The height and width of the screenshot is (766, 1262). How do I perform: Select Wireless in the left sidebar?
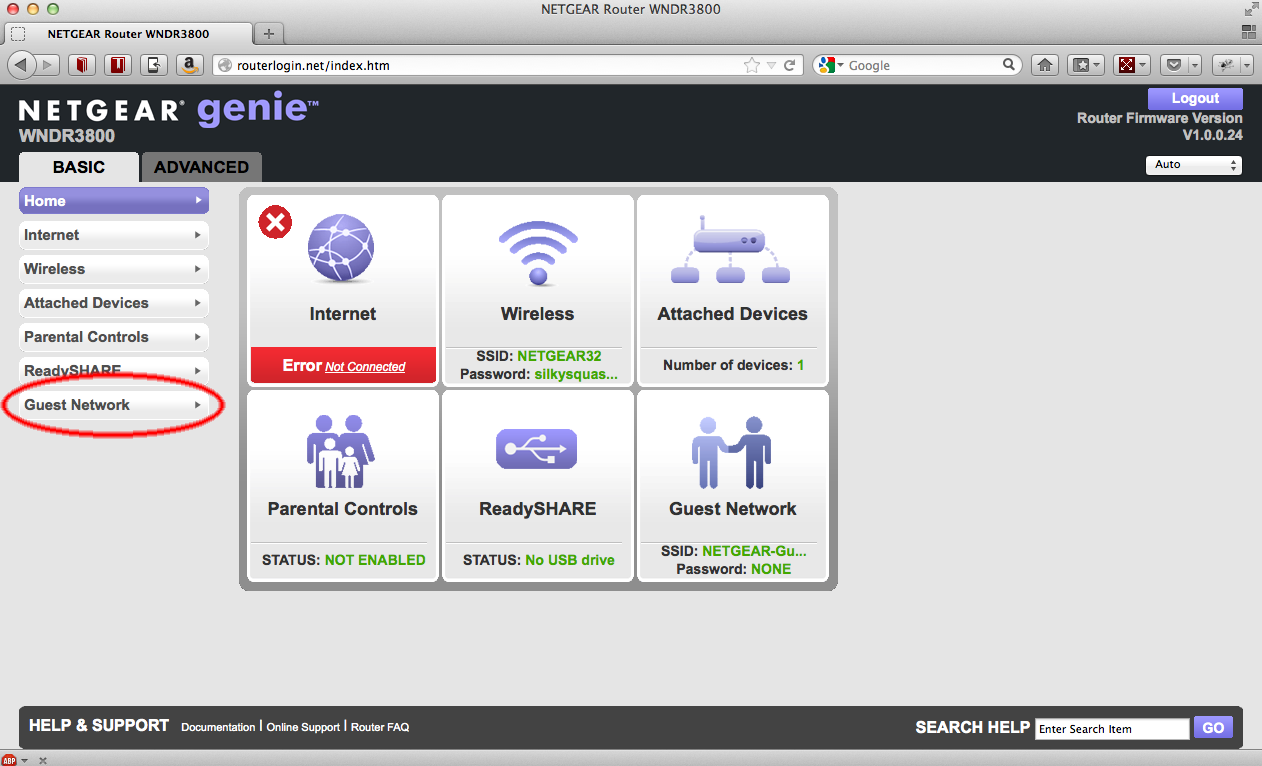(114, 269)
